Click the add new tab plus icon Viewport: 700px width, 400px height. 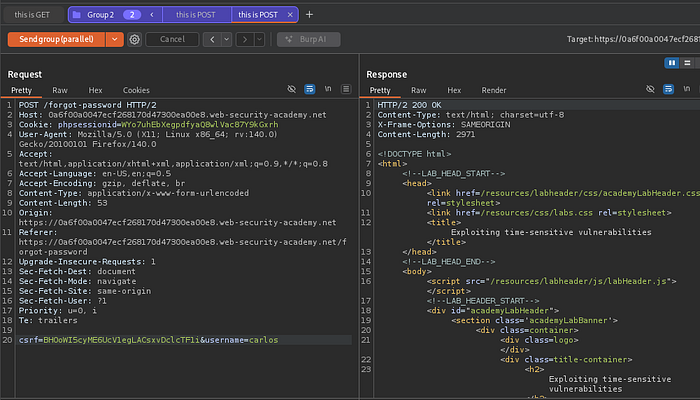point(309,15)
